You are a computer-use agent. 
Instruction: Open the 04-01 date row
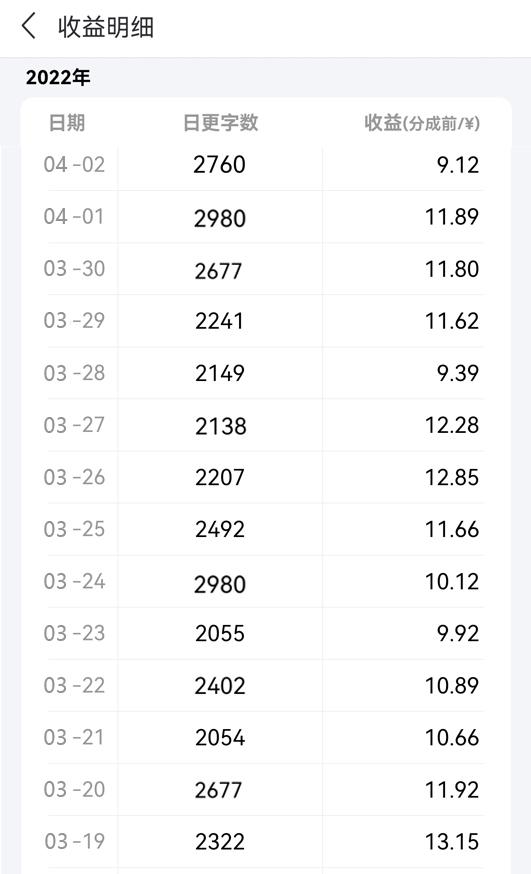[265, 216]
